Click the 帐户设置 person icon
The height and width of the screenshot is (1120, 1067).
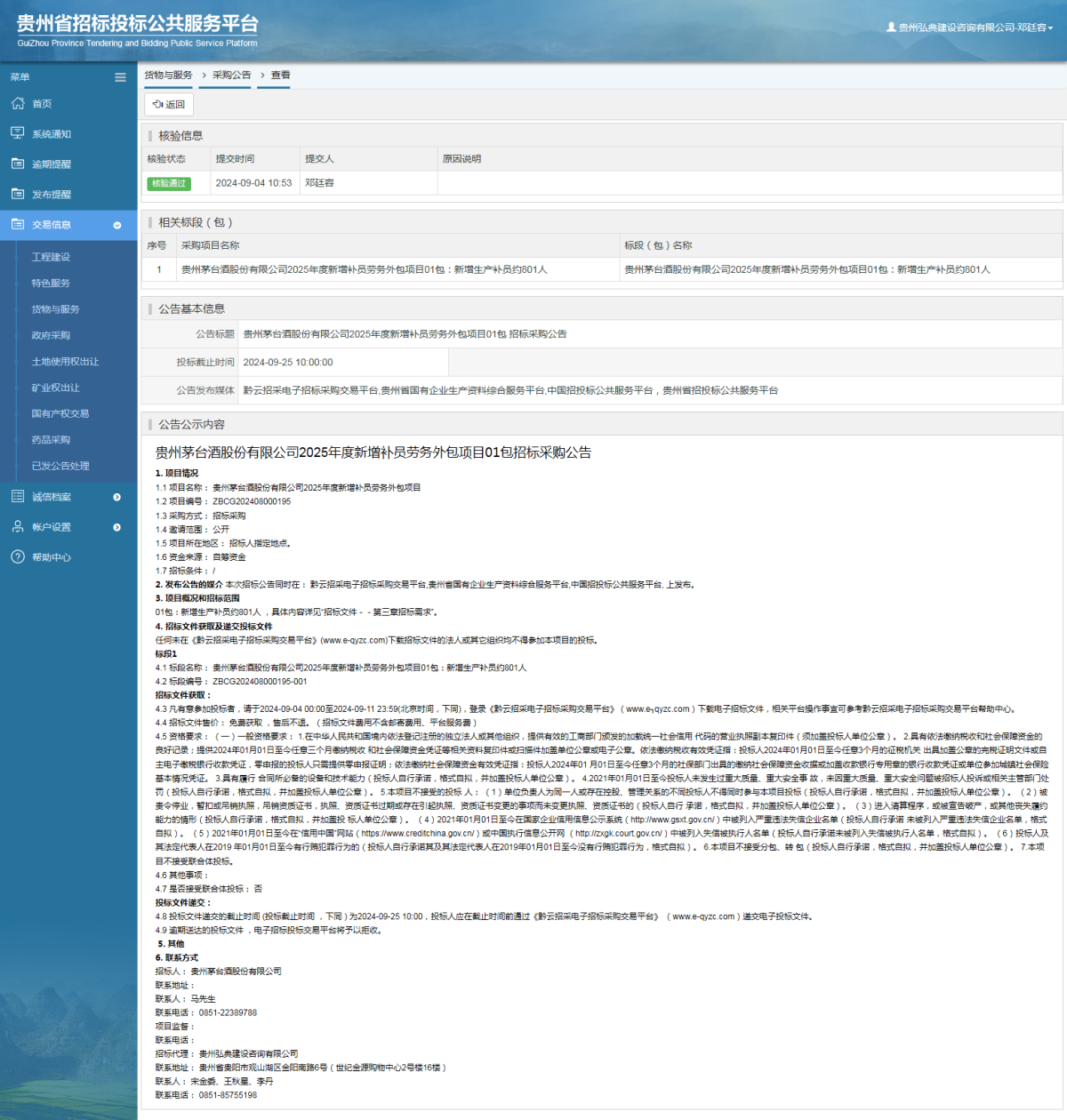coord(18,527)
